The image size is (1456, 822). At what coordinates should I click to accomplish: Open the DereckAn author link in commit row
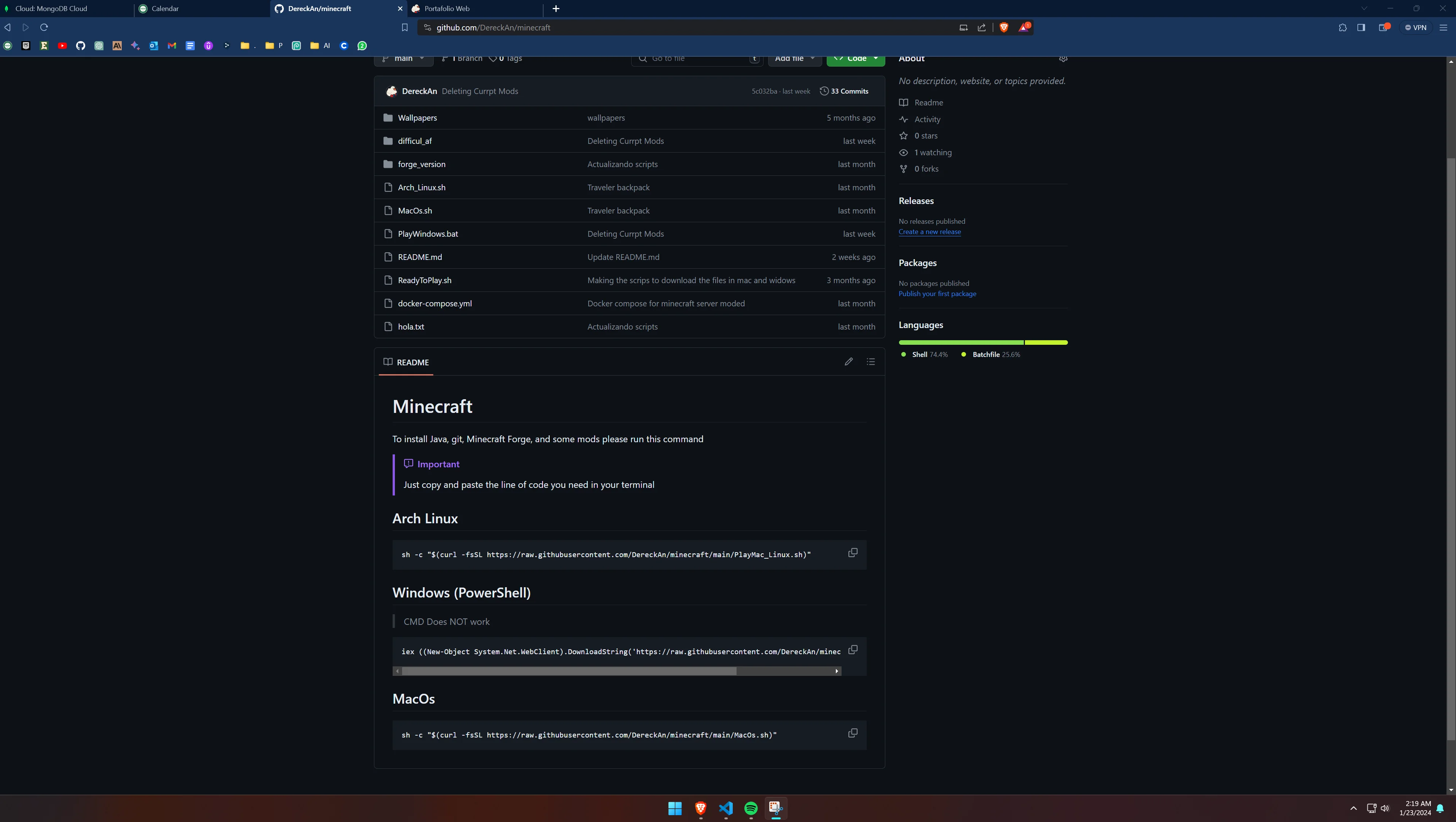[419, 91]
